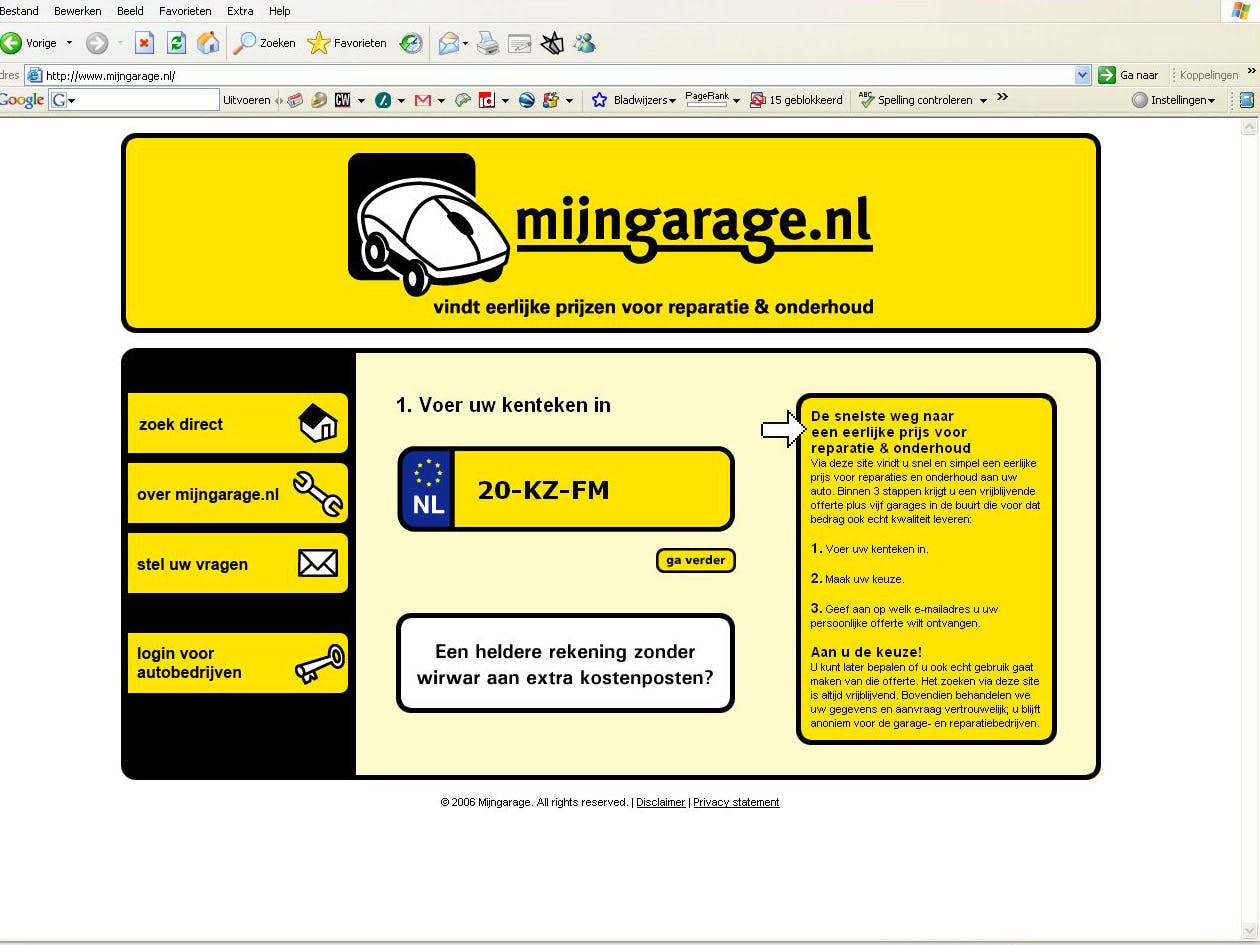Click the house icon next to zoek direct
Screen dimensions: 1260x945
[x=318, y=423]
